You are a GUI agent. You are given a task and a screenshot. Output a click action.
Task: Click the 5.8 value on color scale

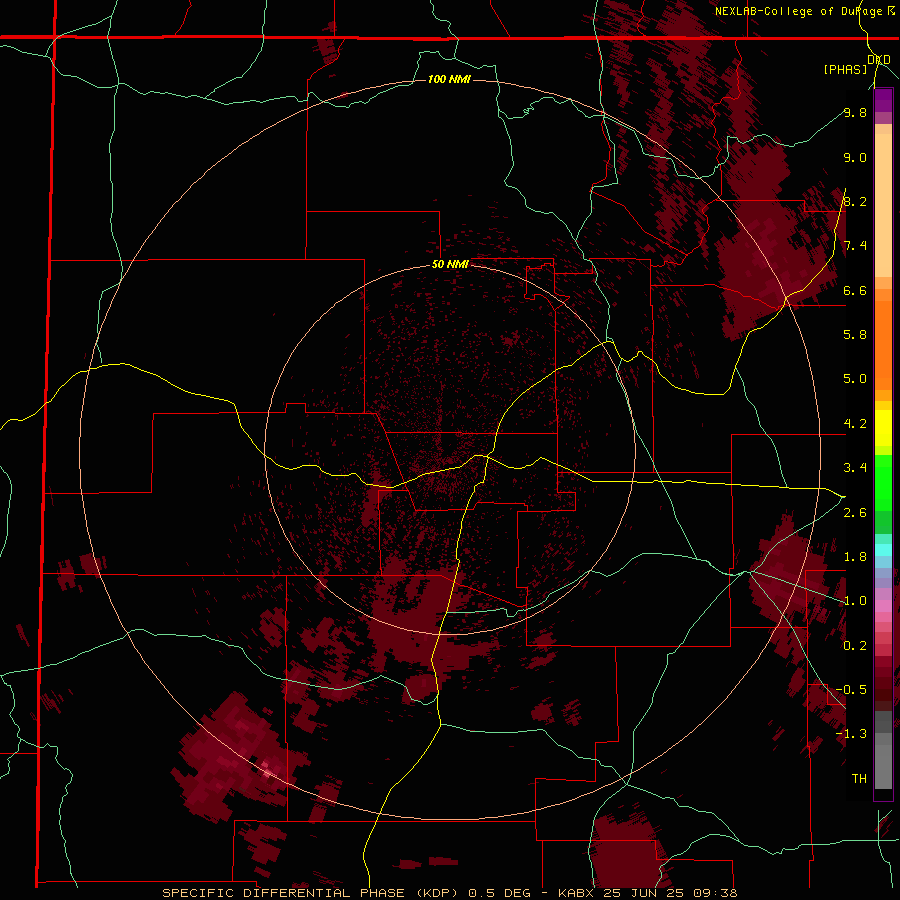(x=855, y=334)
